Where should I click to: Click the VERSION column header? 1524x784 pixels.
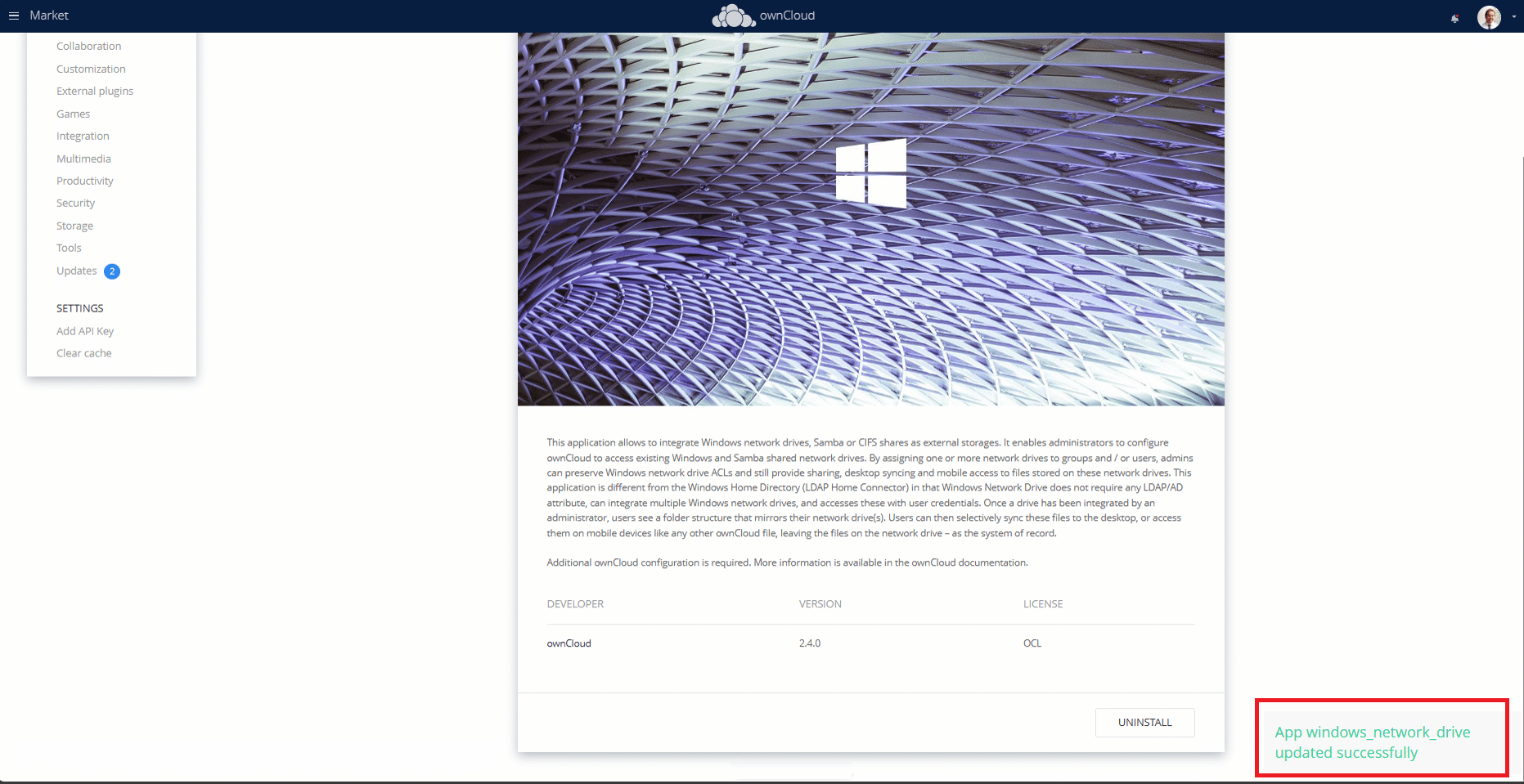820,604
